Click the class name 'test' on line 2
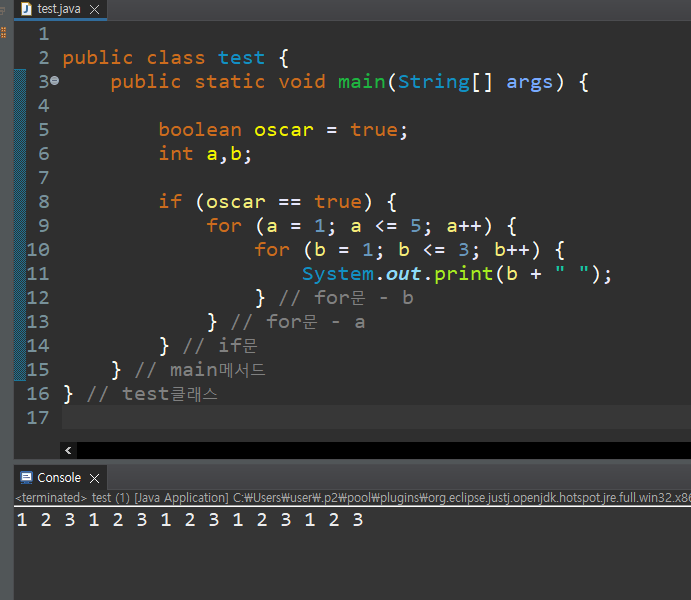The height and width of the screenshot is (600, 691). (x=241, y=58)
